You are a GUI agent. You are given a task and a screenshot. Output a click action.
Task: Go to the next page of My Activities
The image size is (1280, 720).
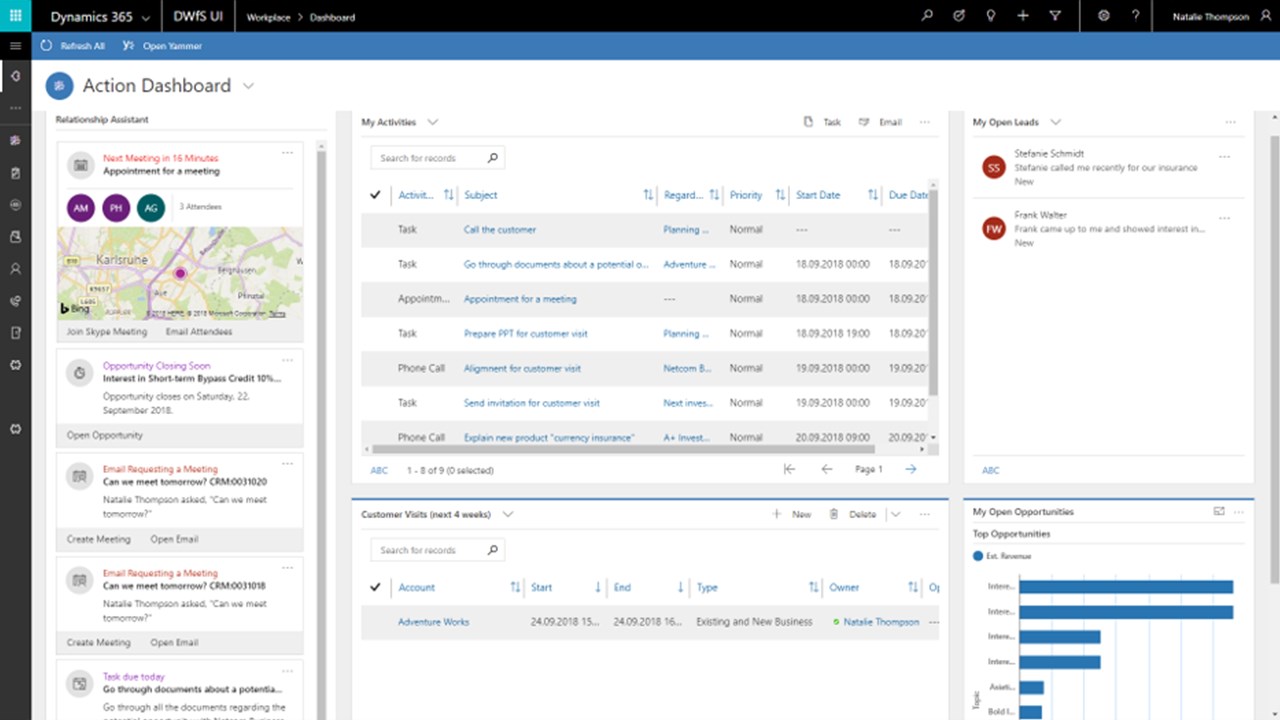(910, 469)
